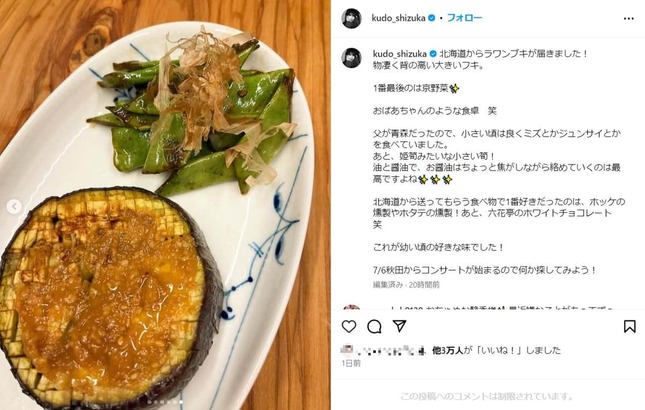
Task: Click the 編集済み edited label
Action: (387, 285)
